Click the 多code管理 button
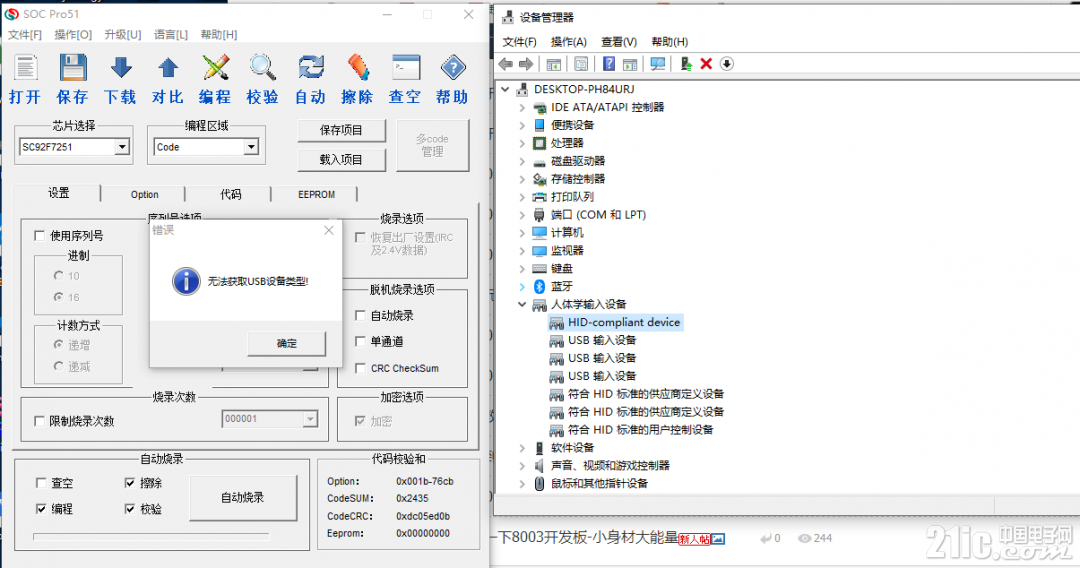Viewport: 1080px width, 568px height. point(433,145)
